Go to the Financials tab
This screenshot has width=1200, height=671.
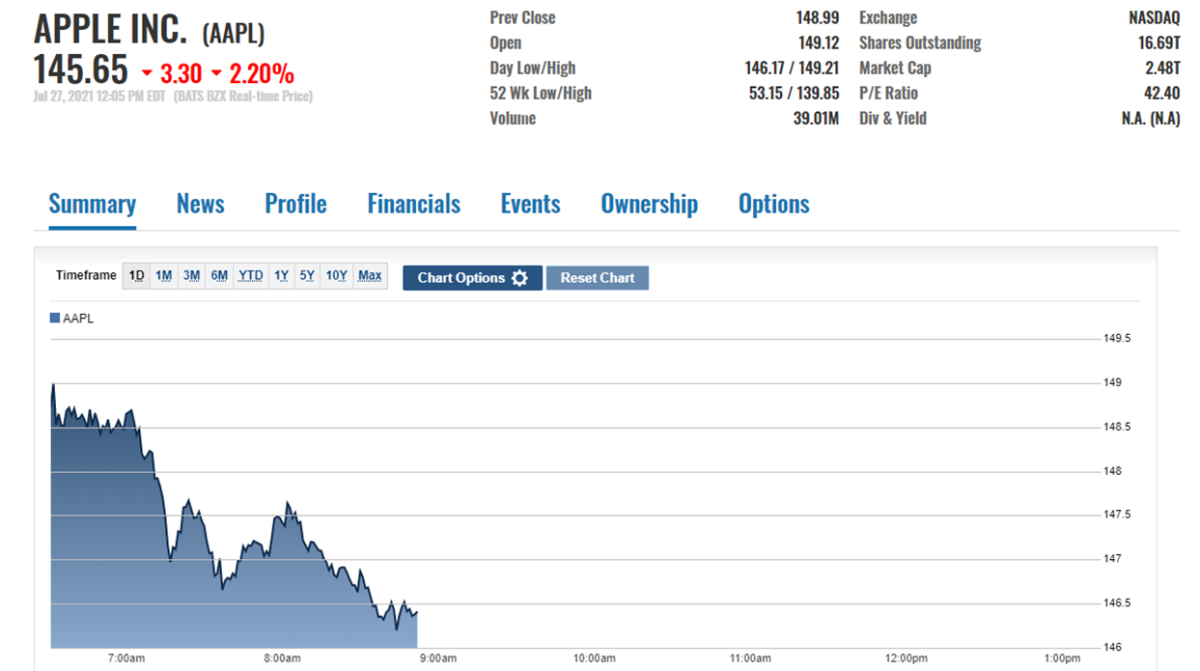click(x=413, y=204)
